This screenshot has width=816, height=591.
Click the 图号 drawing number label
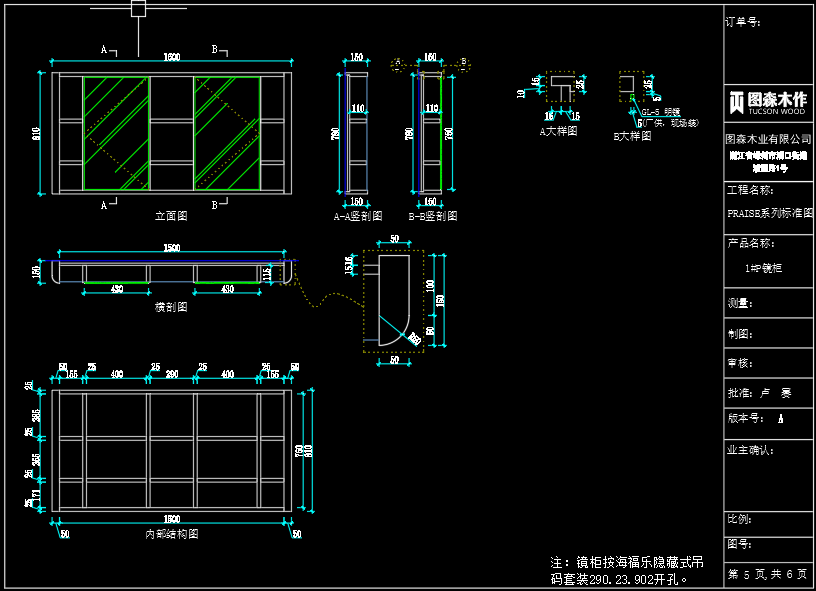(739, 544)
